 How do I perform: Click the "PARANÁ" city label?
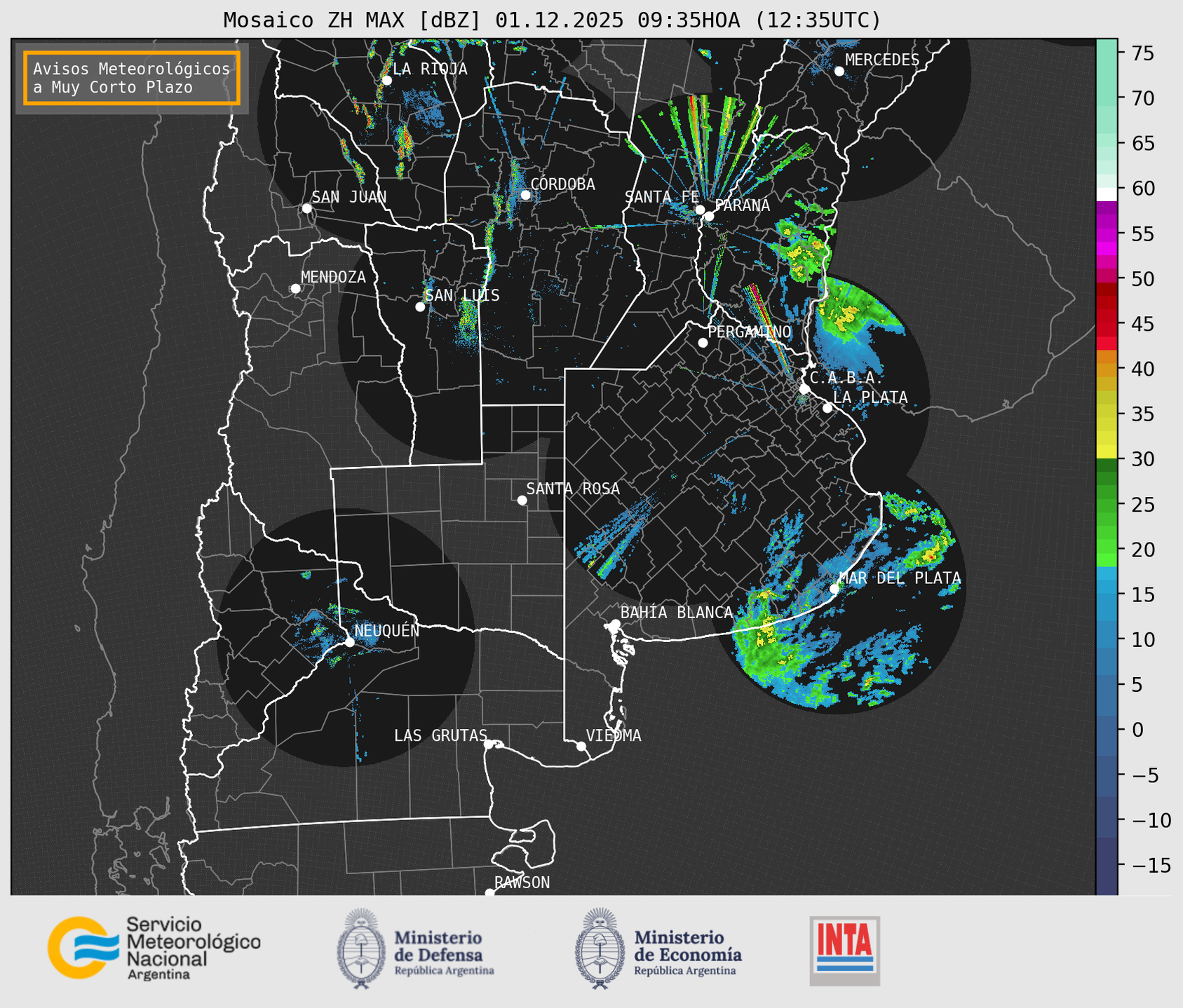tap(742, 205)
